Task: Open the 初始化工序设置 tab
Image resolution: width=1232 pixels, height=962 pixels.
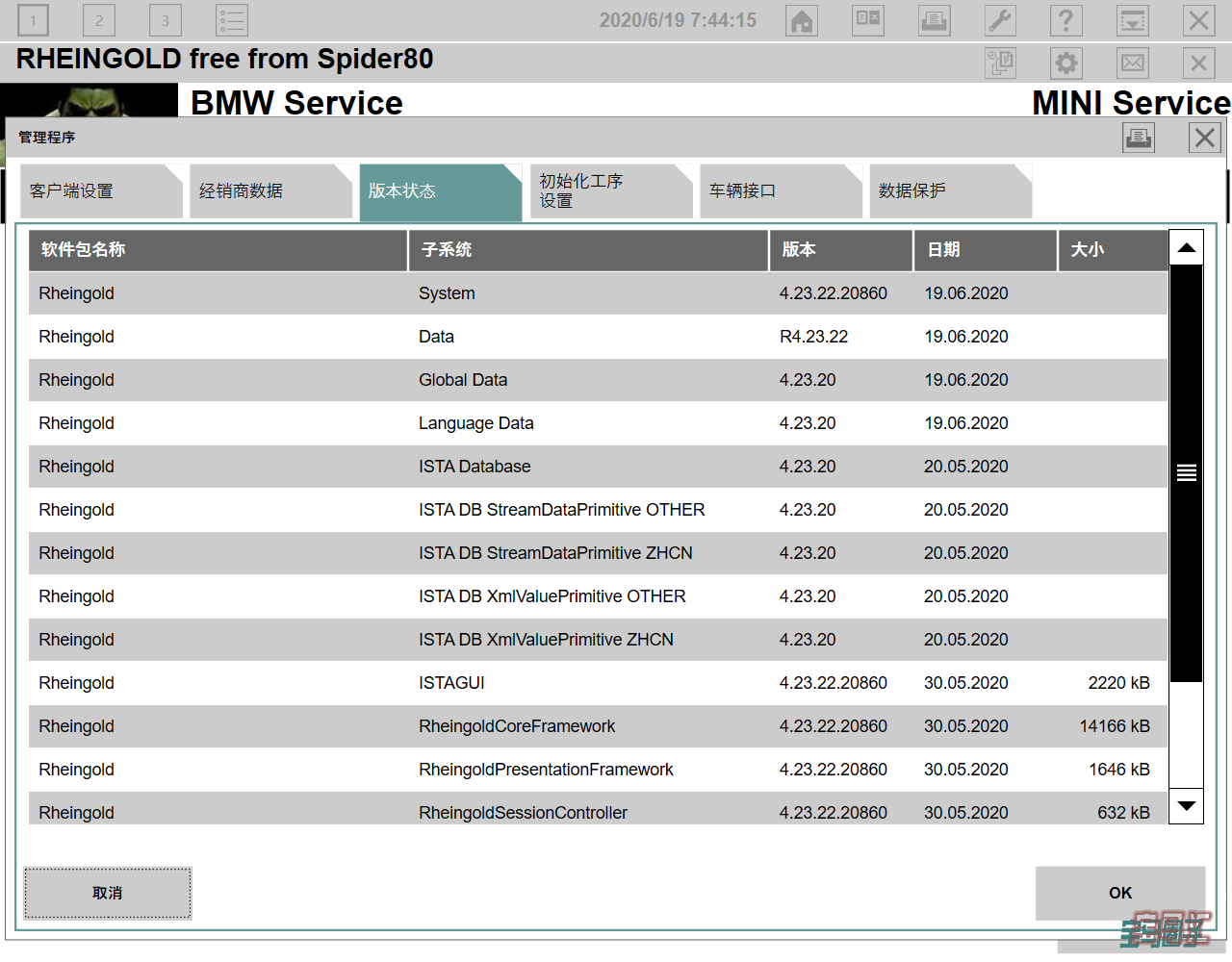Action: (x=611, y=191)
